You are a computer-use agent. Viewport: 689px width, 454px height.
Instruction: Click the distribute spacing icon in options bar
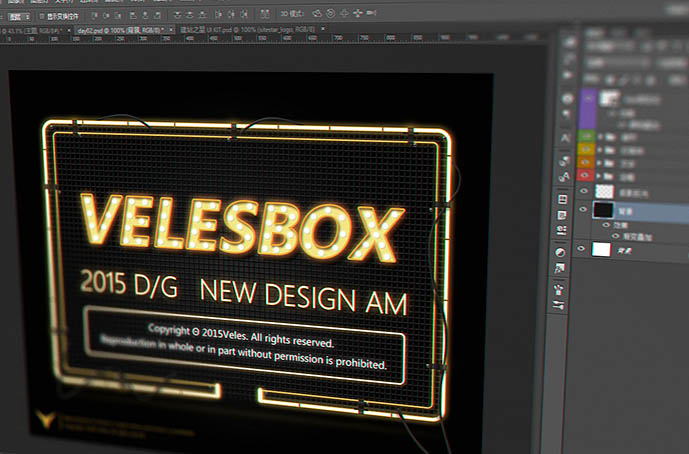(265, 15)
